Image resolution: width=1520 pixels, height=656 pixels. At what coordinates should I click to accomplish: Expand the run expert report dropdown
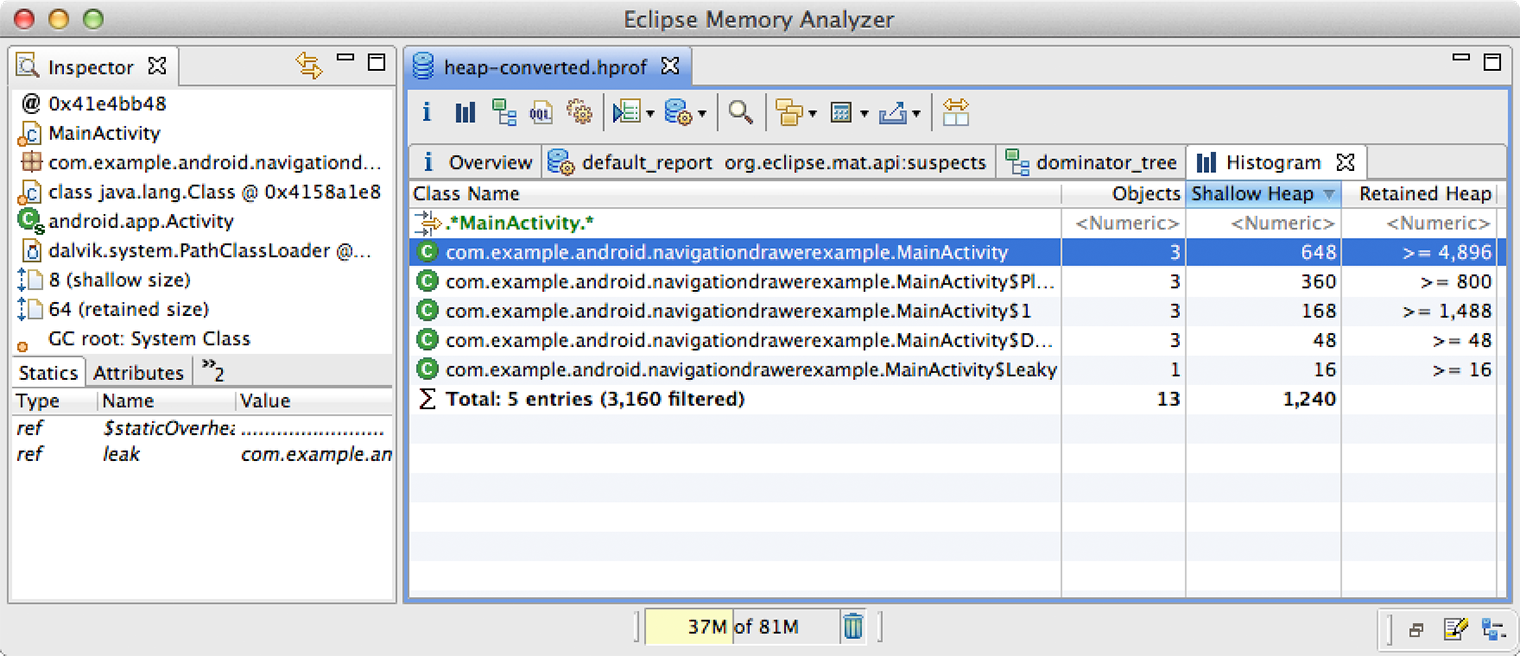pyautogui.click(x=702, y=114)
